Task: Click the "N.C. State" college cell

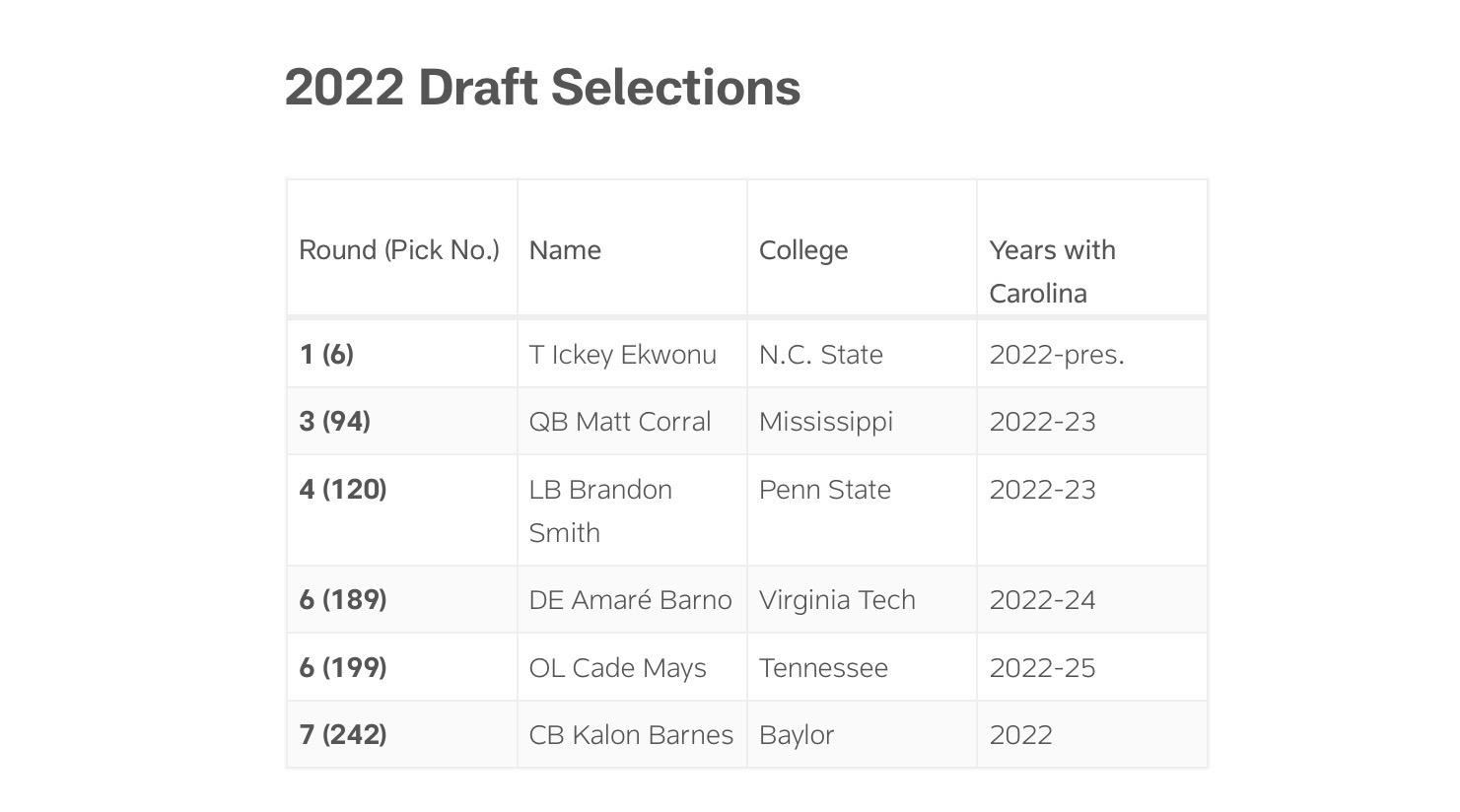Action: point(821,355)
